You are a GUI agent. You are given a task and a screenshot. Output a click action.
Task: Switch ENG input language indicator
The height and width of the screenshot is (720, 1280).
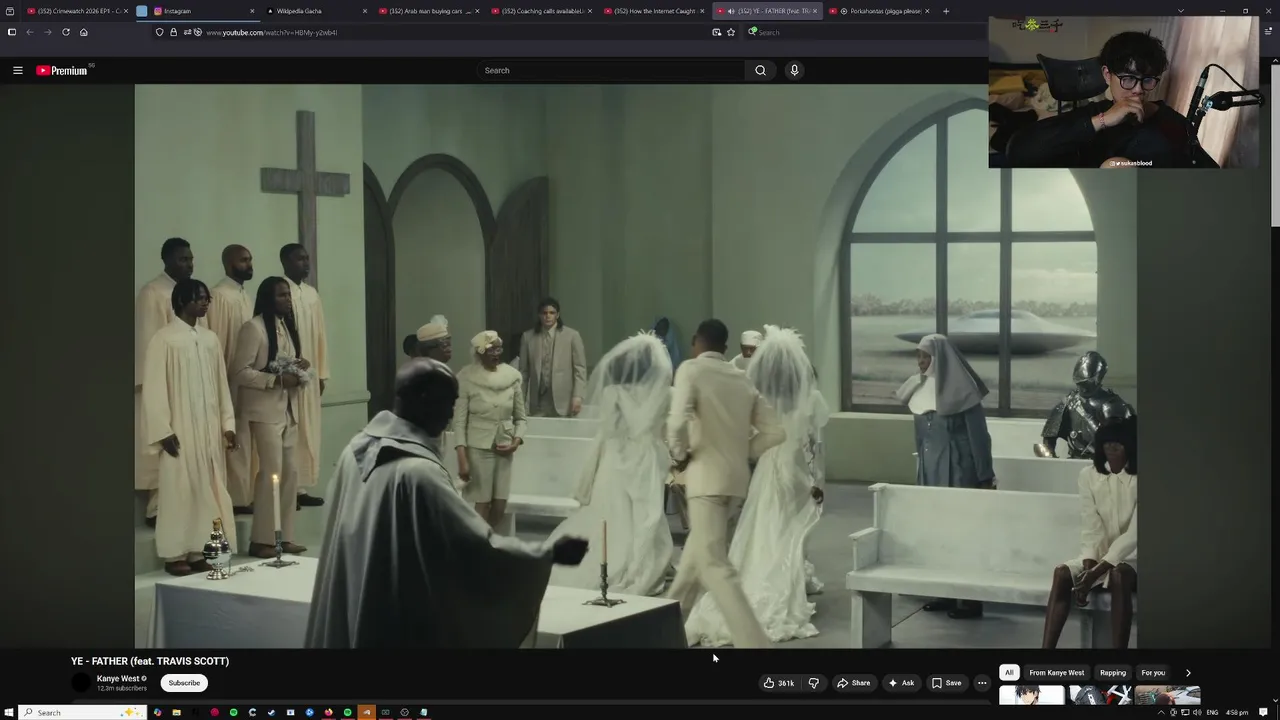coord(1212,712)
